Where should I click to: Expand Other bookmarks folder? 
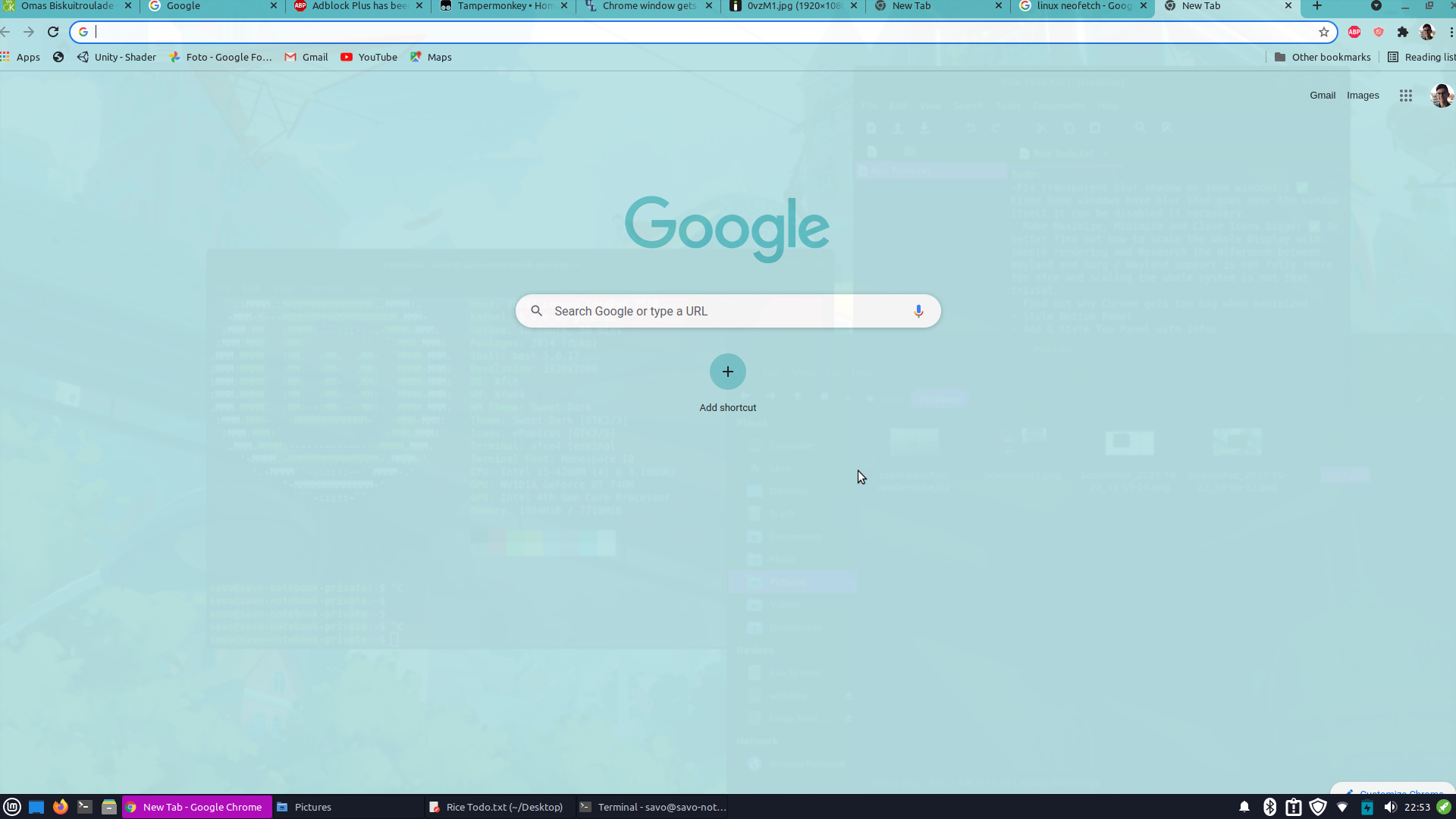(x=1323, y=57)
